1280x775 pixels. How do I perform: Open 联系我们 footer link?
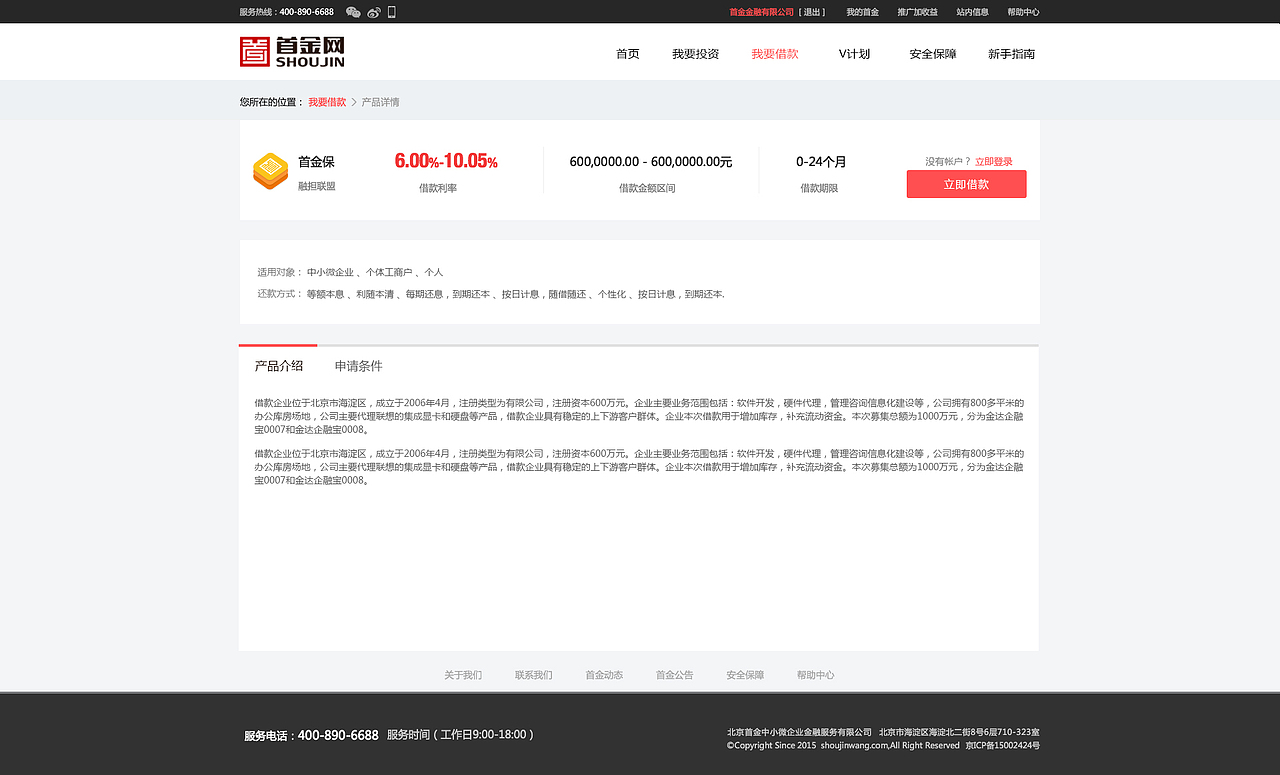click(533, 675)
